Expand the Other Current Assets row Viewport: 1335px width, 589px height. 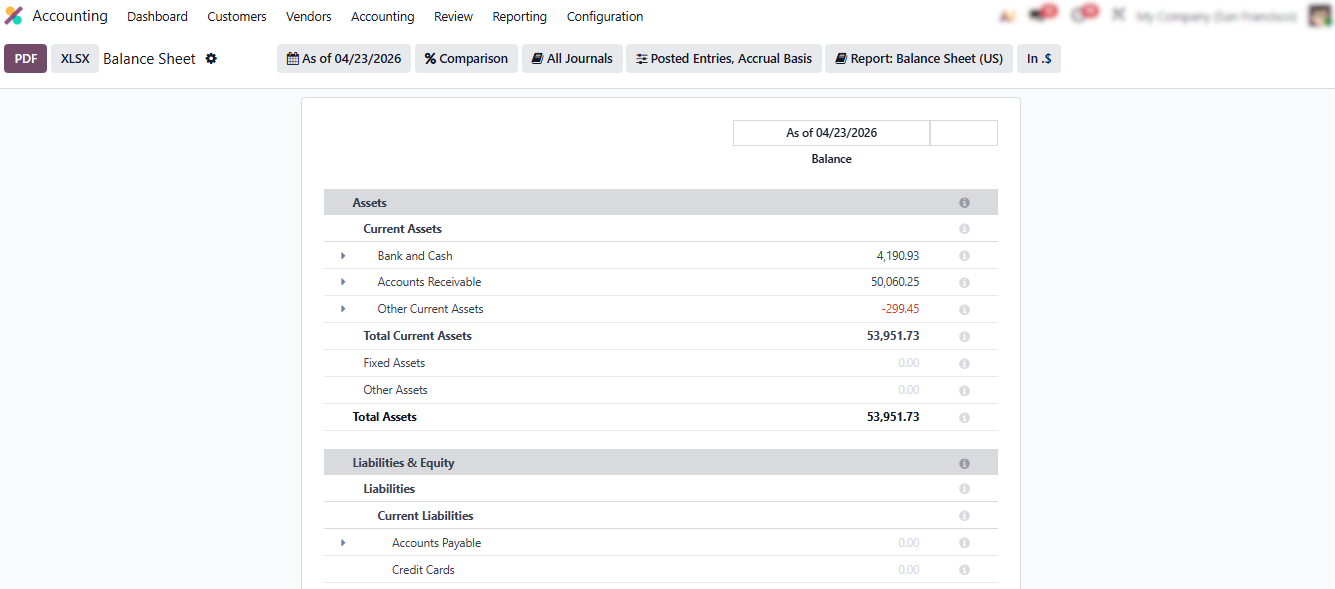point(343,309)
